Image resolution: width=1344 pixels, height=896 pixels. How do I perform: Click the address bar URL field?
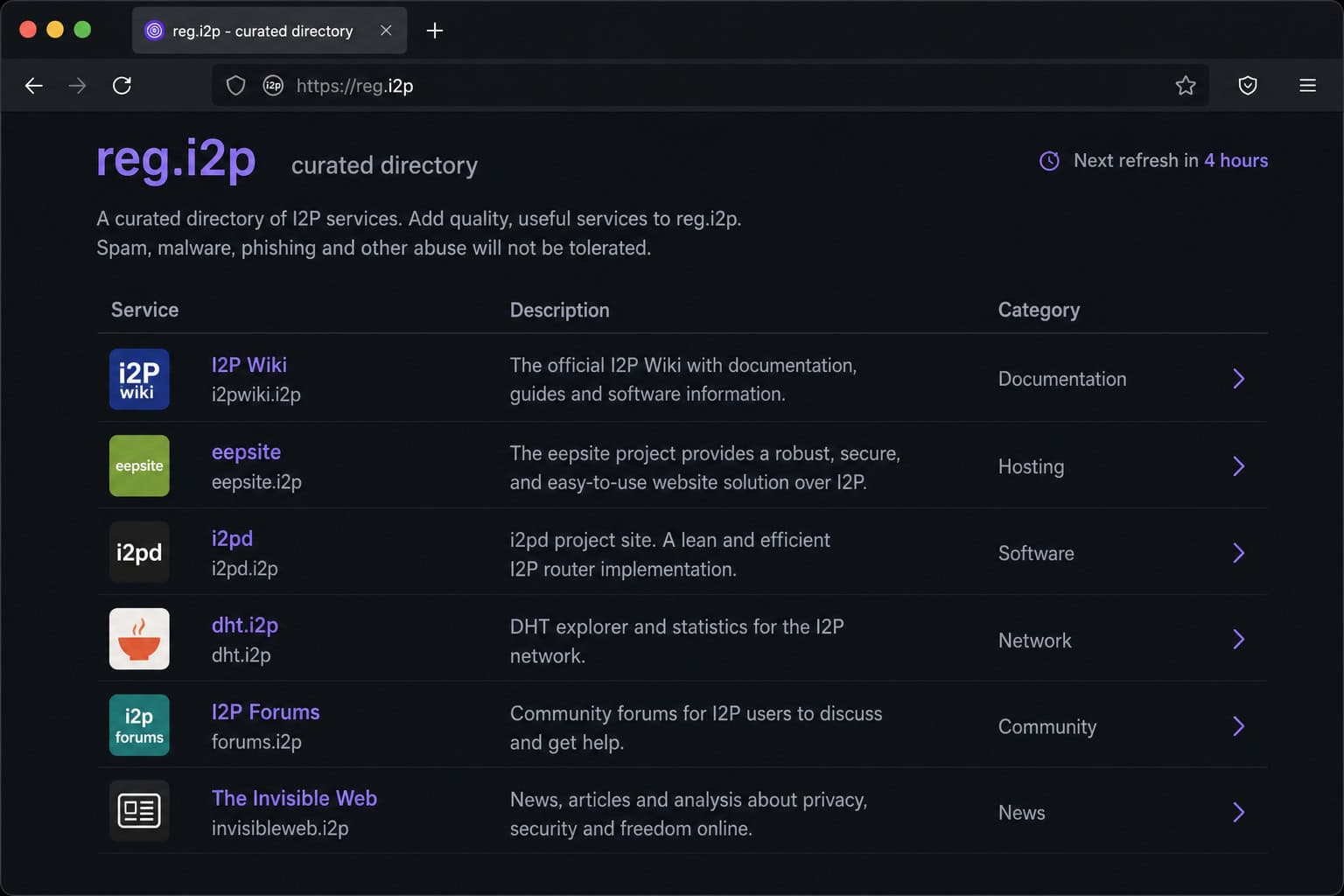pos(709,86)
